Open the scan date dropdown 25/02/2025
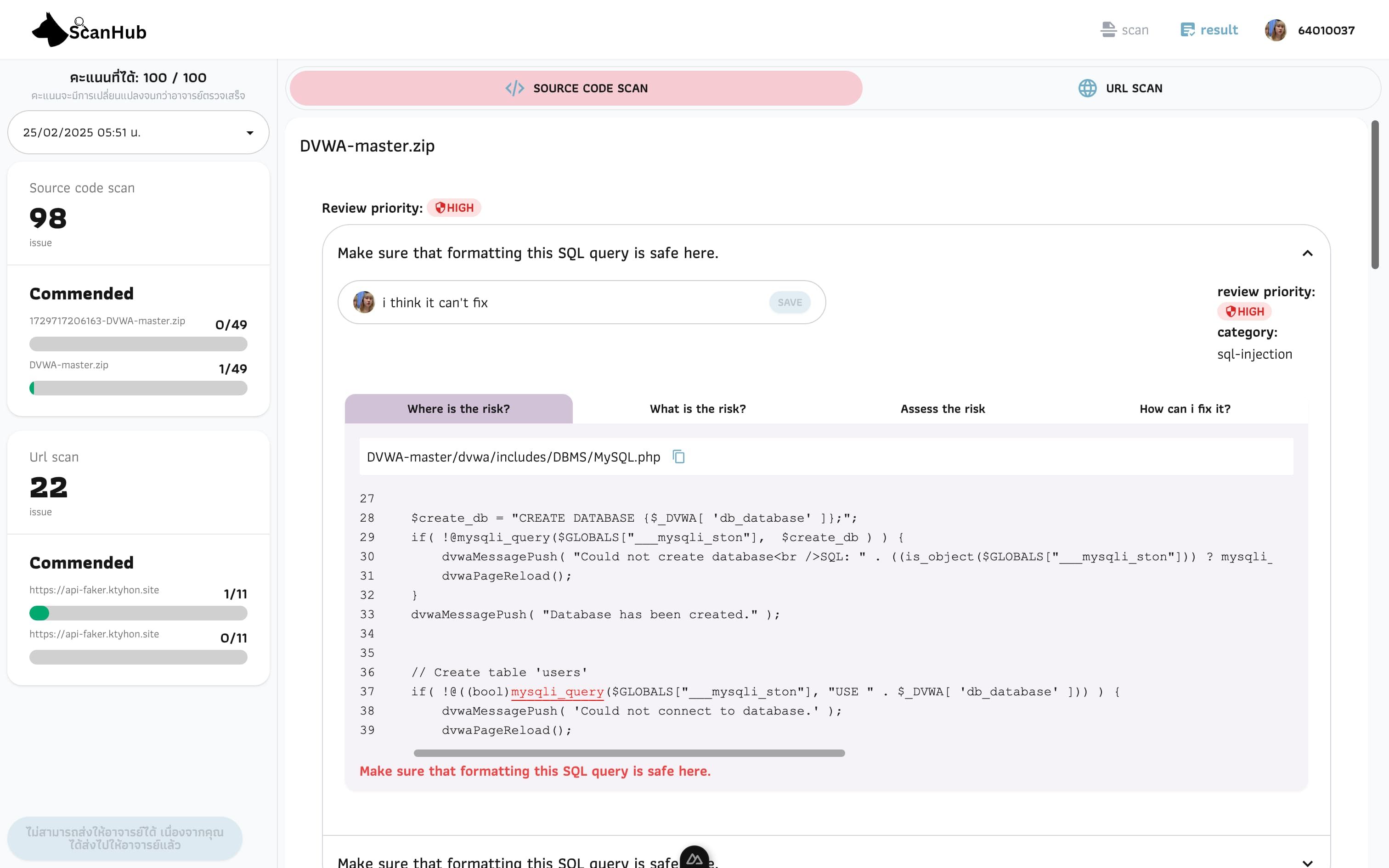This screenshot has height=868, width=1389. (138, 133)
